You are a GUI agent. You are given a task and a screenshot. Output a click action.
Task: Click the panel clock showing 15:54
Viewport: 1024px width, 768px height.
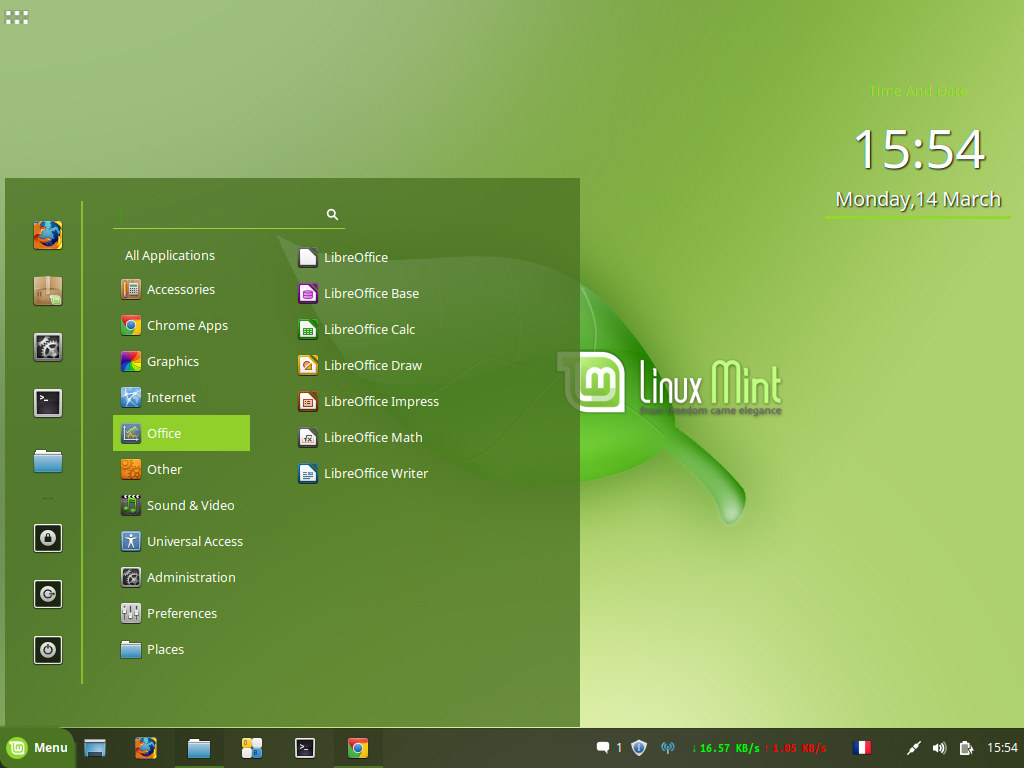tap(1002, 748)
